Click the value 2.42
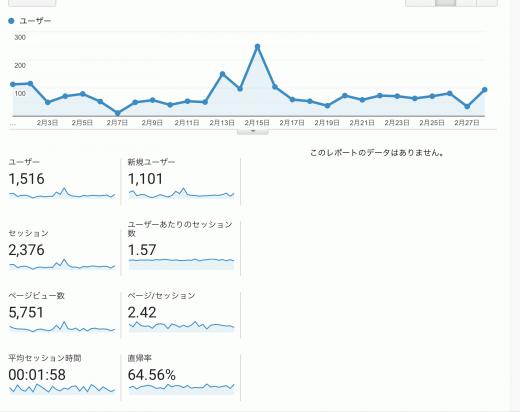Screen dimensions: 520x412 click(x=142, y=313)
